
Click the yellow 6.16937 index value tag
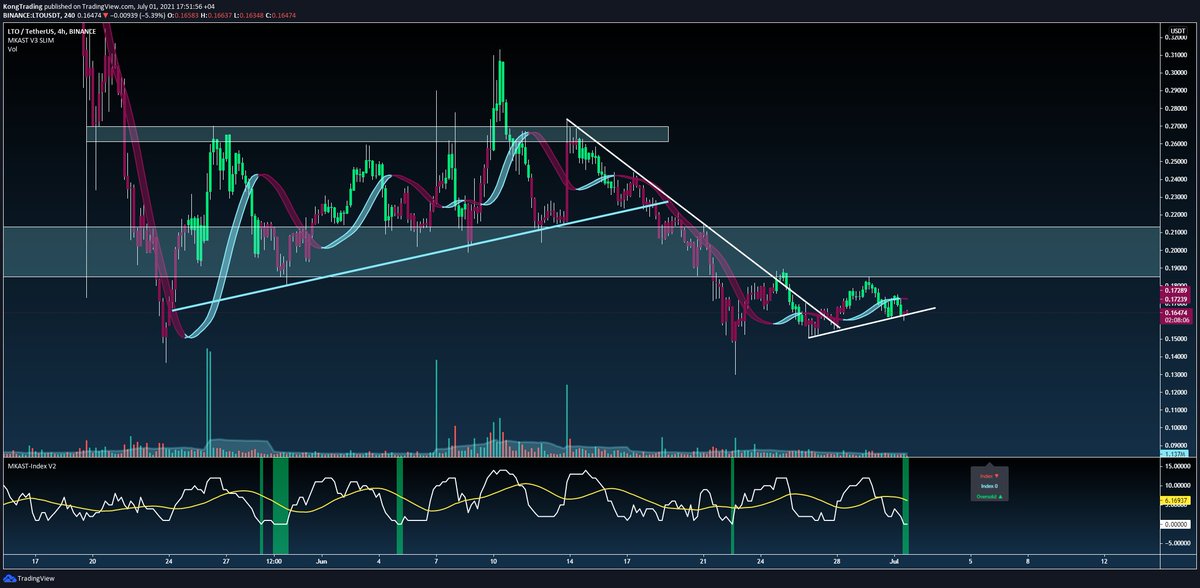point(1176,498)
